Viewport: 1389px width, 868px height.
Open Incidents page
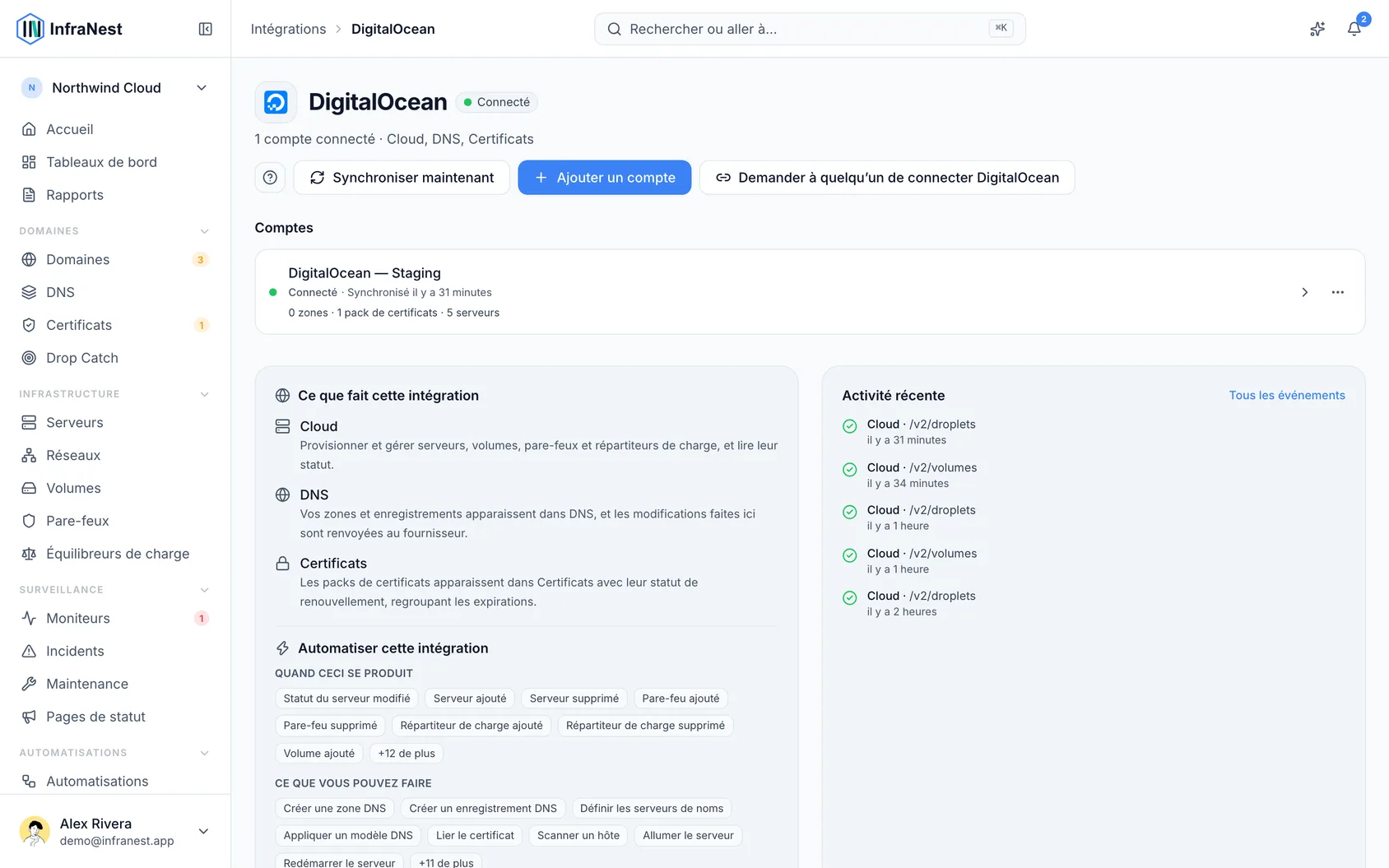pyautogui.click(x=115, y=651)
